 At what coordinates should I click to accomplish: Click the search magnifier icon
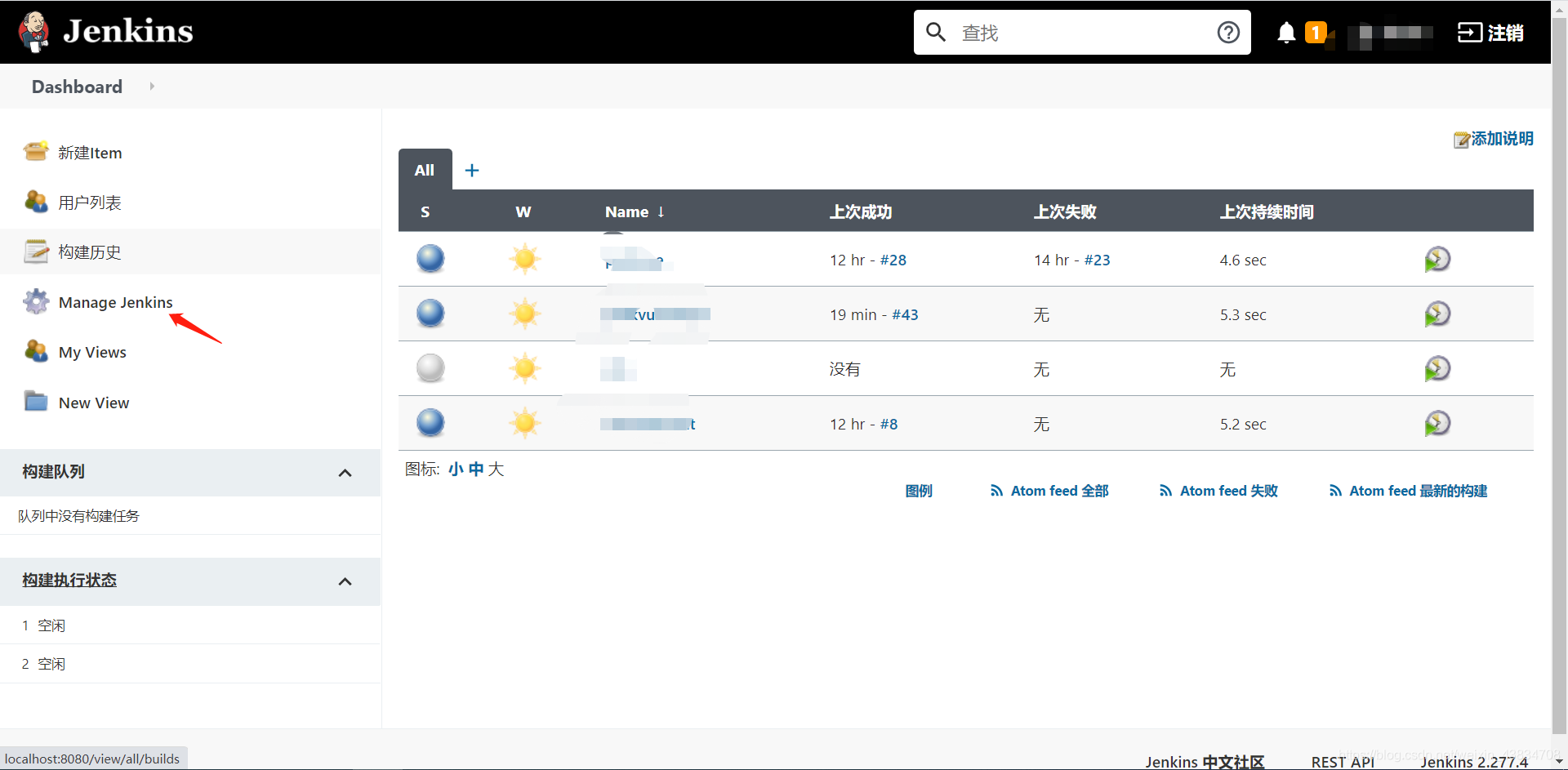936,33
